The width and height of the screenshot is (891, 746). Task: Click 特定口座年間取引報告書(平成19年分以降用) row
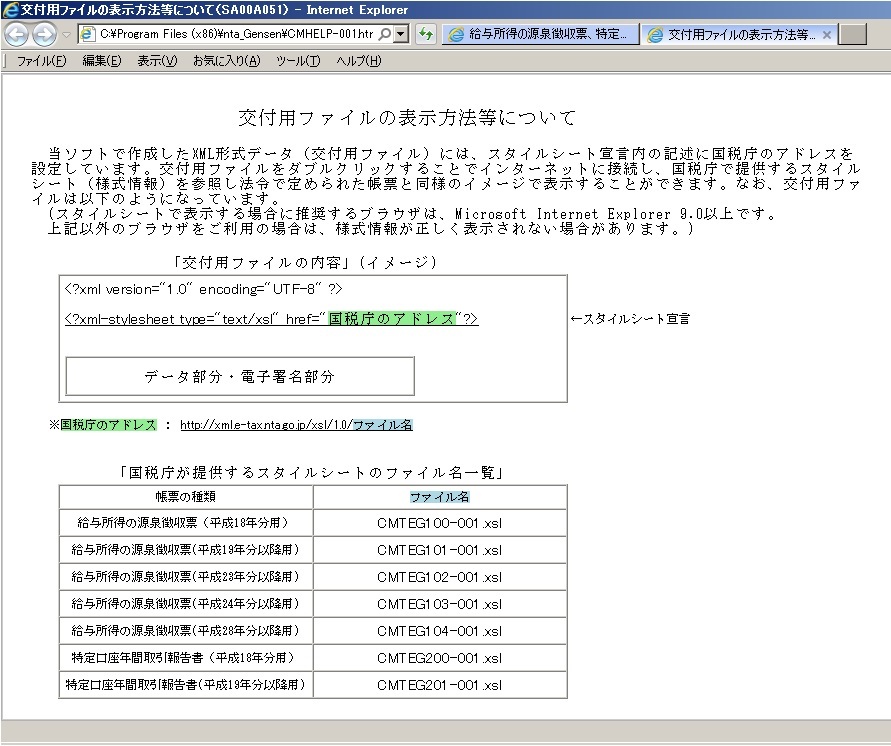[186, 685]
